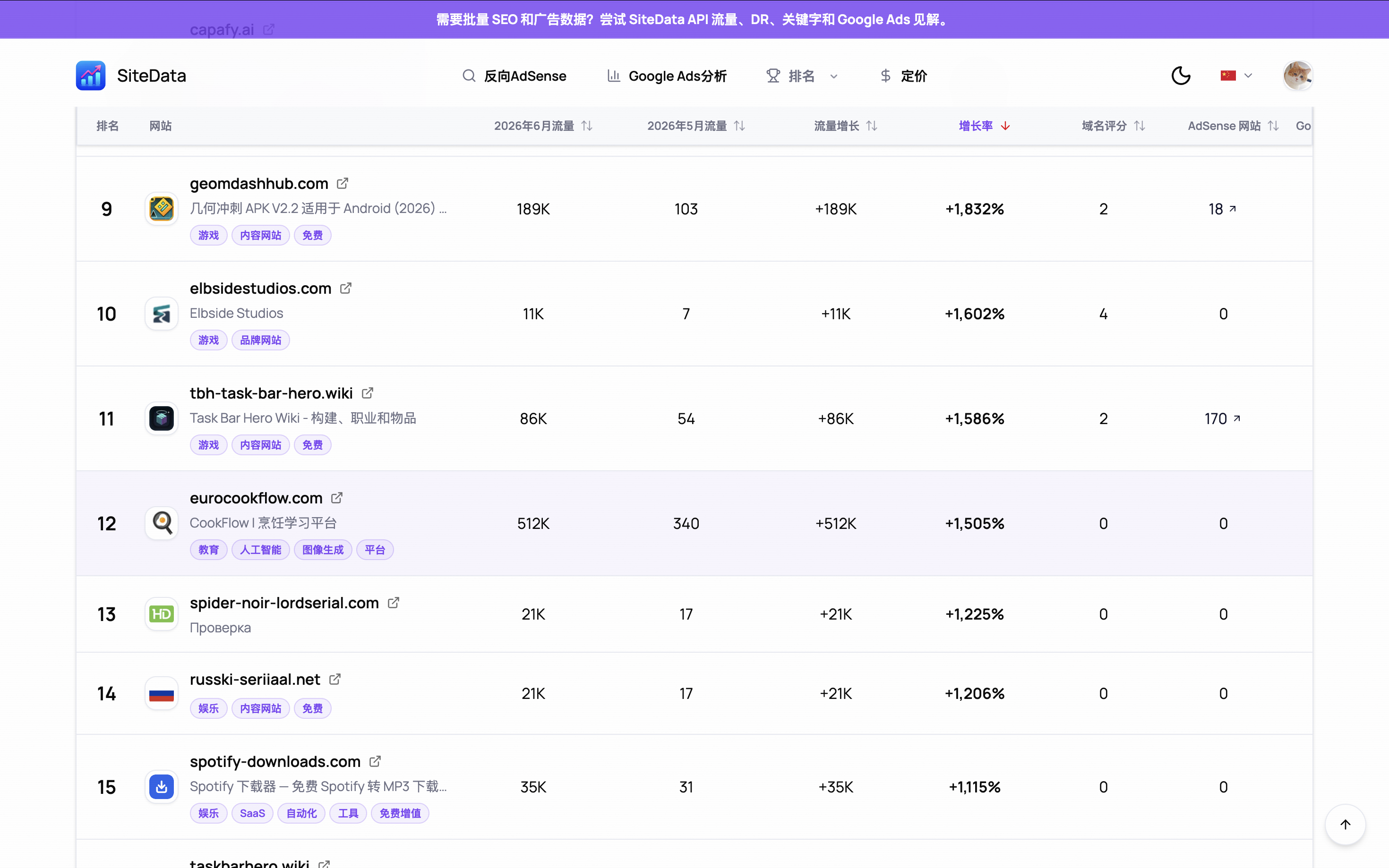The height and width of the screenshot is (868, 1389).
Task: Open the tbh-task-bar-hero.wiki site link
Action: [x=271, y=393]
